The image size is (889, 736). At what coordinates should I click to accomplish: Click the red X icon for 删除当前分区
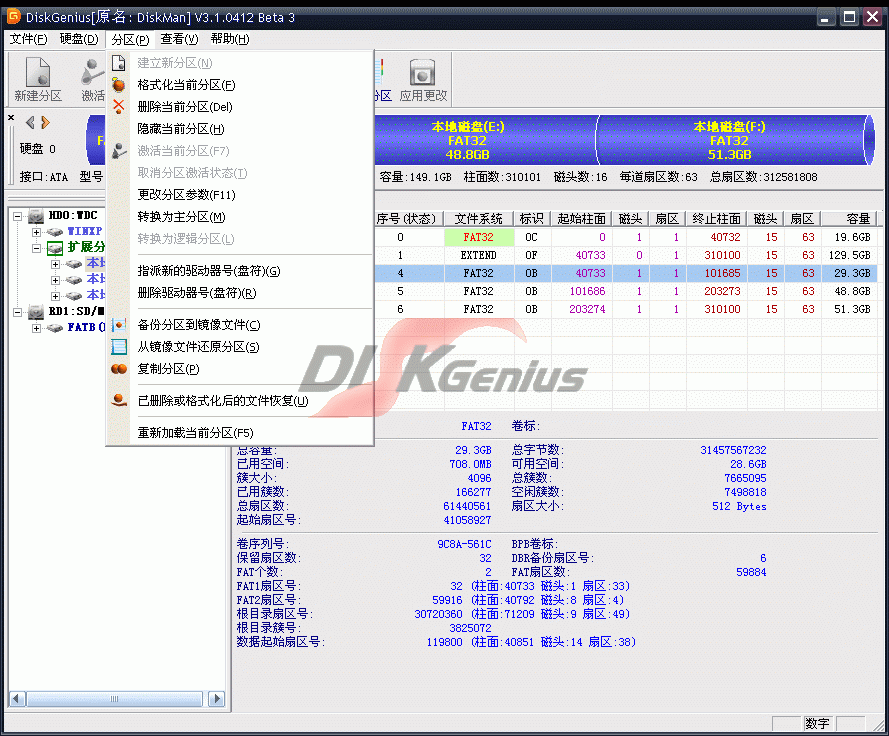pos(118,107)
